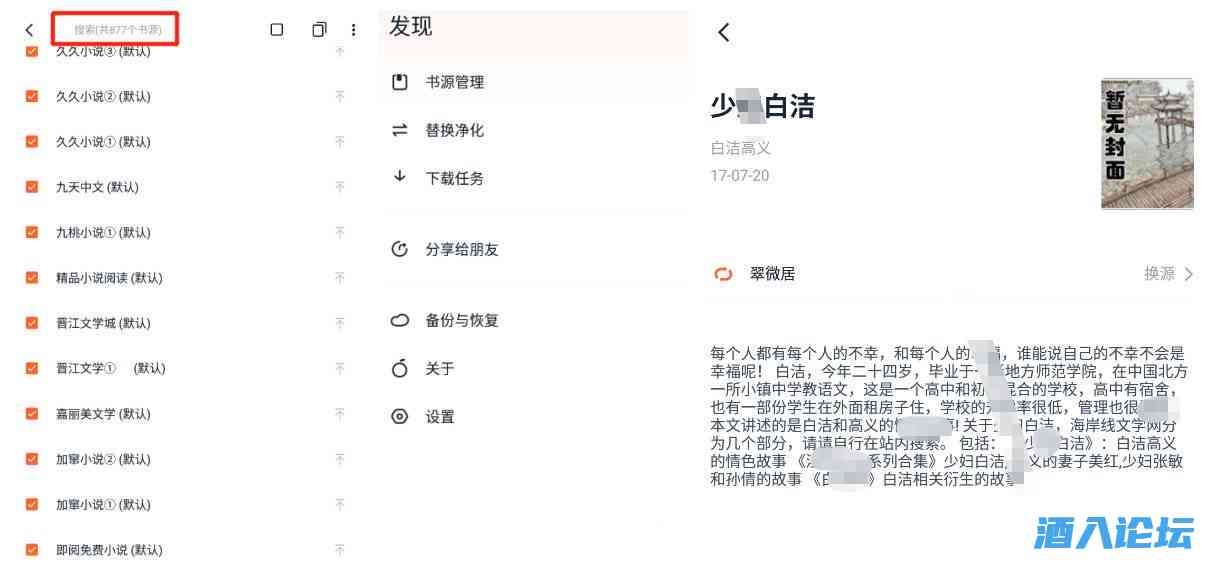The image size is (1208, 575).
Task: Expand 换源 source switcher chevron
Action: [x=1188, y=274]
